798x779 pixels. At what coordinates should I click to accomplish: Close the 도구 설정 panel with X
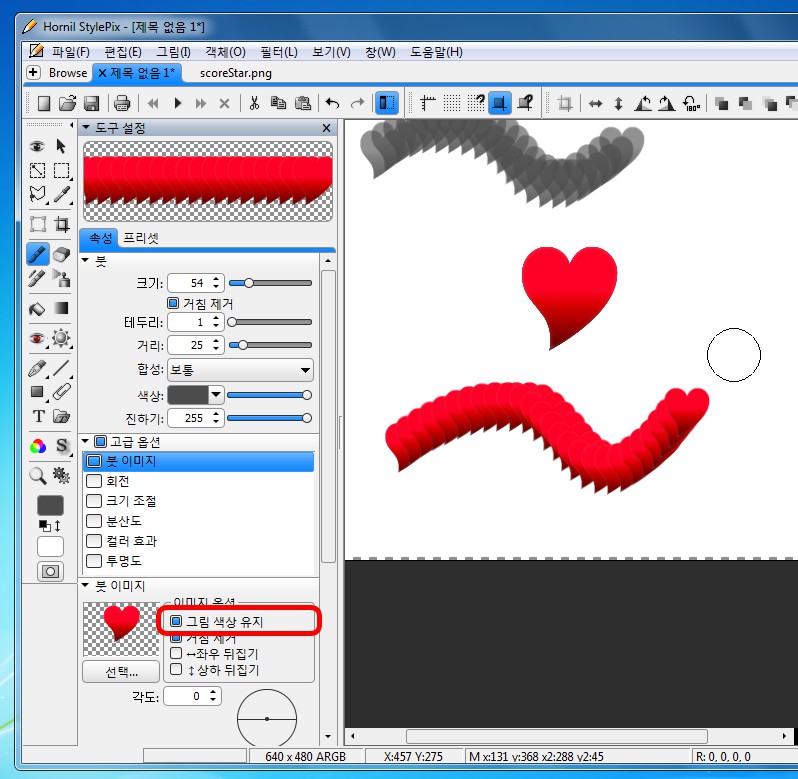pos(327,128)
